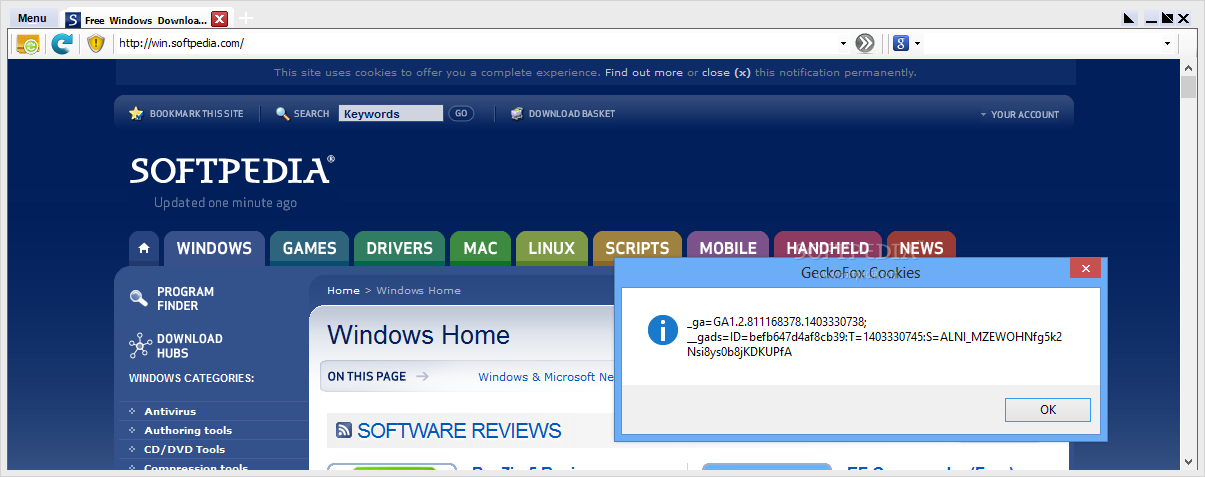Image resolution: width=1205 pixels, height=477 pixels.
Task: Select the Linux category tab
Action: coord(551,248)
